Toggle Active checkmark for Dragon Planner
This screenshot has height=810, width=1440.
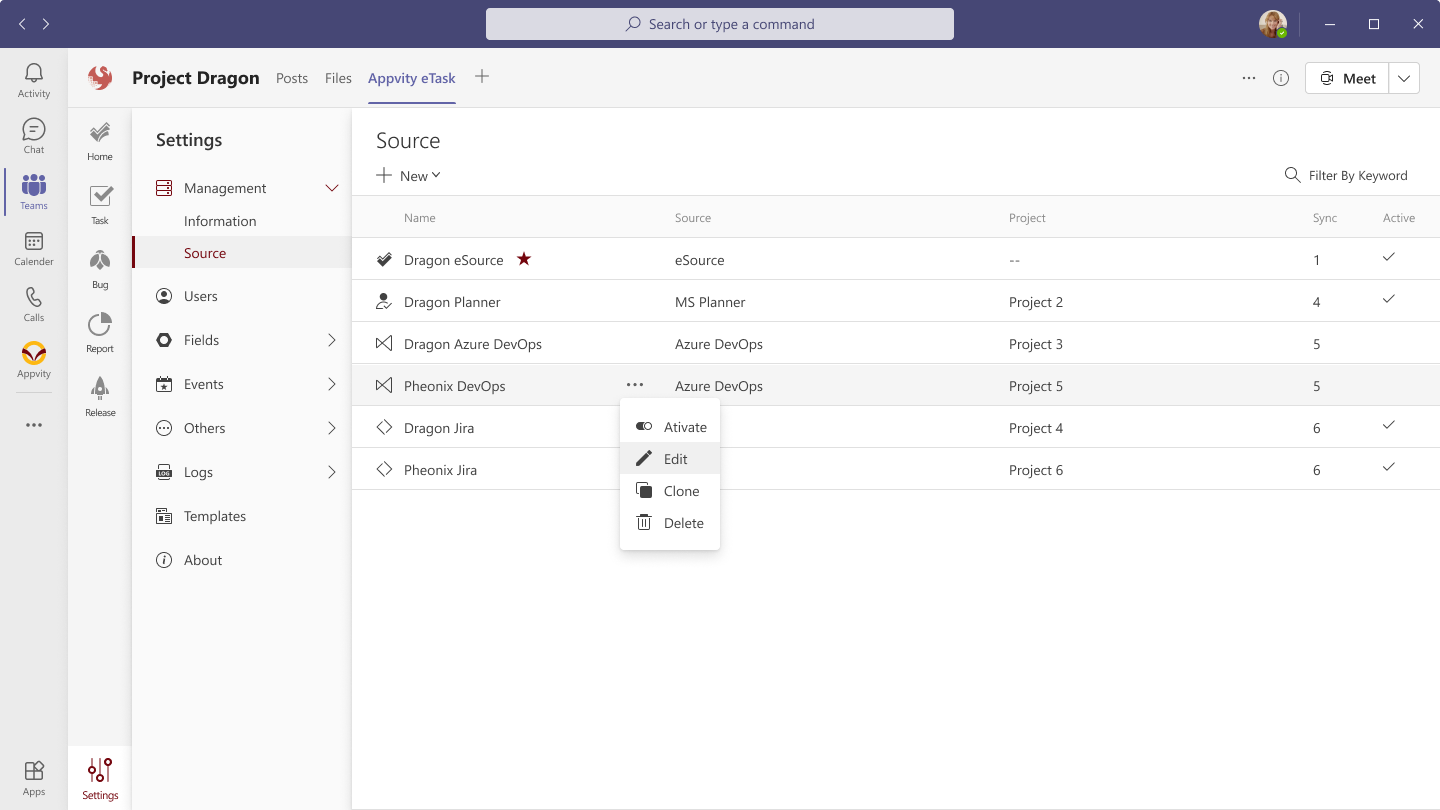[1388, 300]
